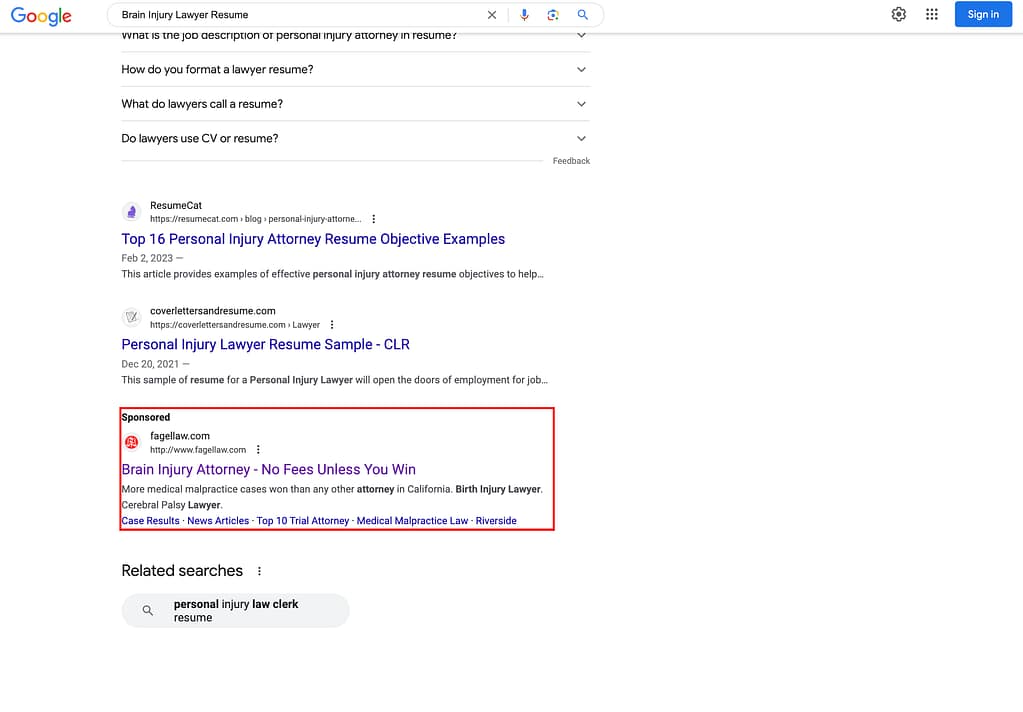1023x712 pixels.
Task: Clear the search box with X icon
Action: pos(492,15)
